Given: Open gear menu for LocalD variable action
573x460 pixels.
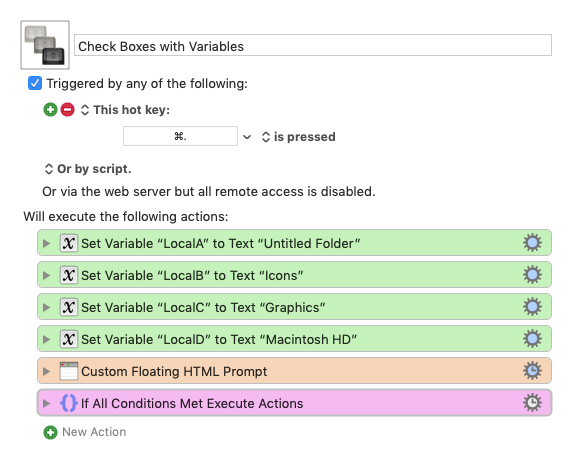Looking at the screenshot, I should click(x=532, y=339).
